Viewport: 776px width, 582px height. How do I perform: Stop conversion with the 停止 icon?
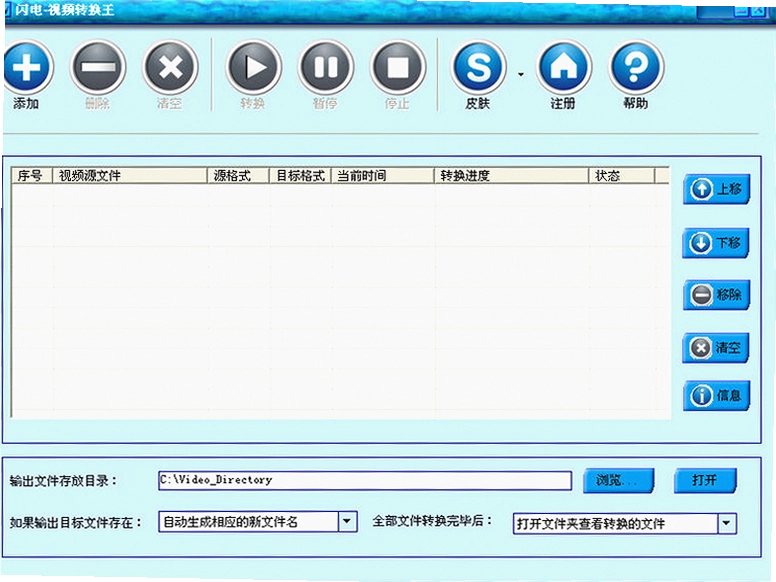398,67
